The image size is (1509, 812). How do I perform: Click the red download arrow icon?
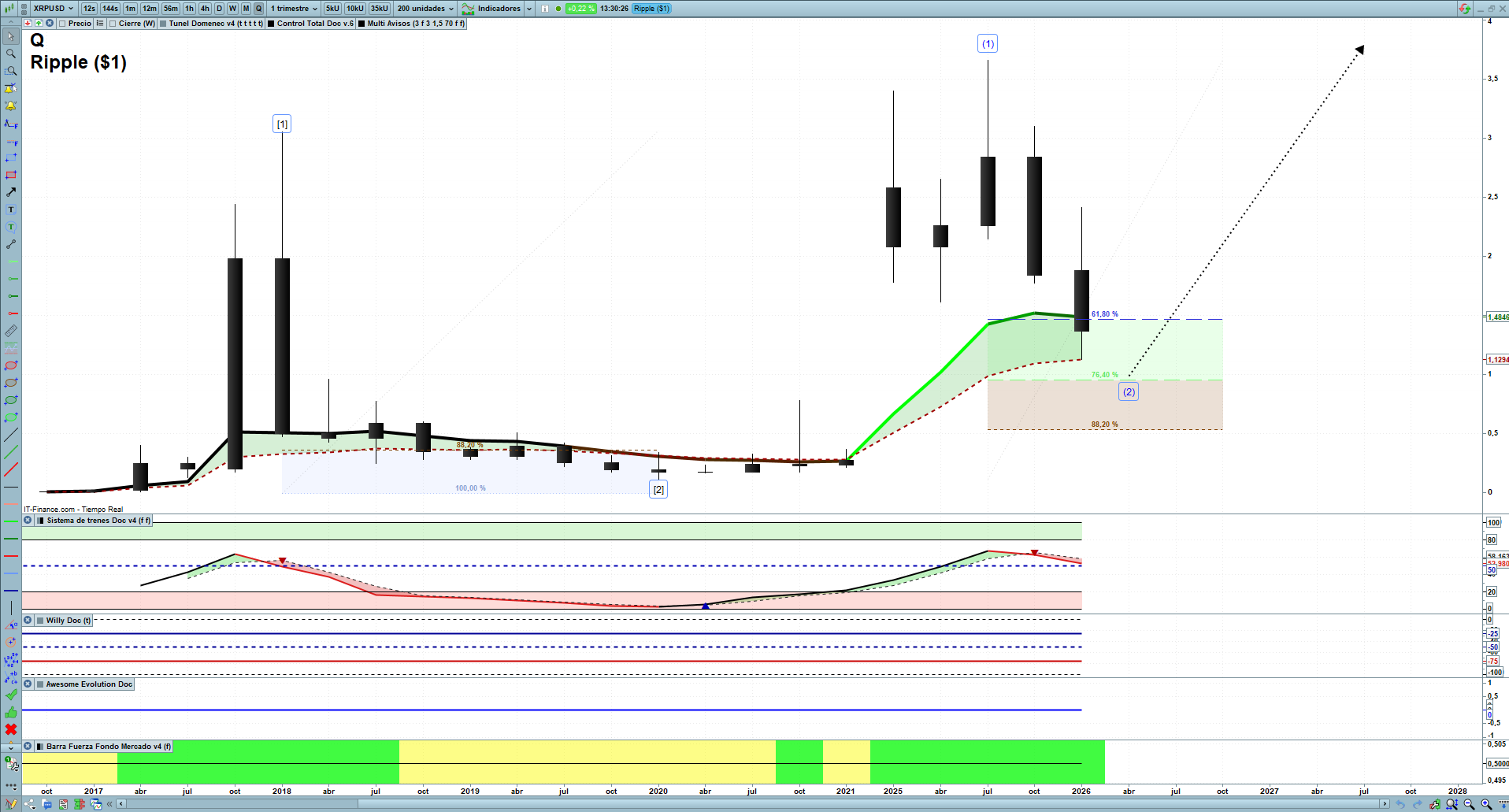28,24
